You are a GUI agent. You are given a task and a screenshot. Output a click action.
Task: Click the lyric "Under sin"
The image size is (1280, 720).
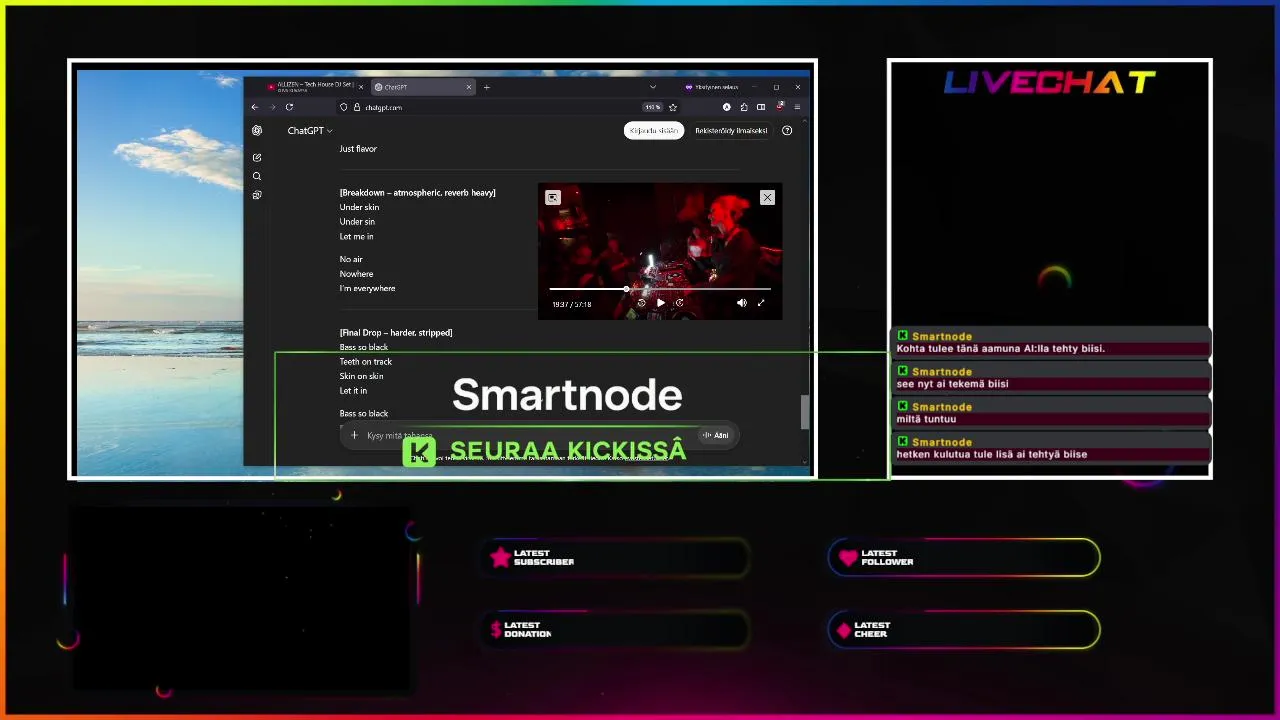pos(357,222)
